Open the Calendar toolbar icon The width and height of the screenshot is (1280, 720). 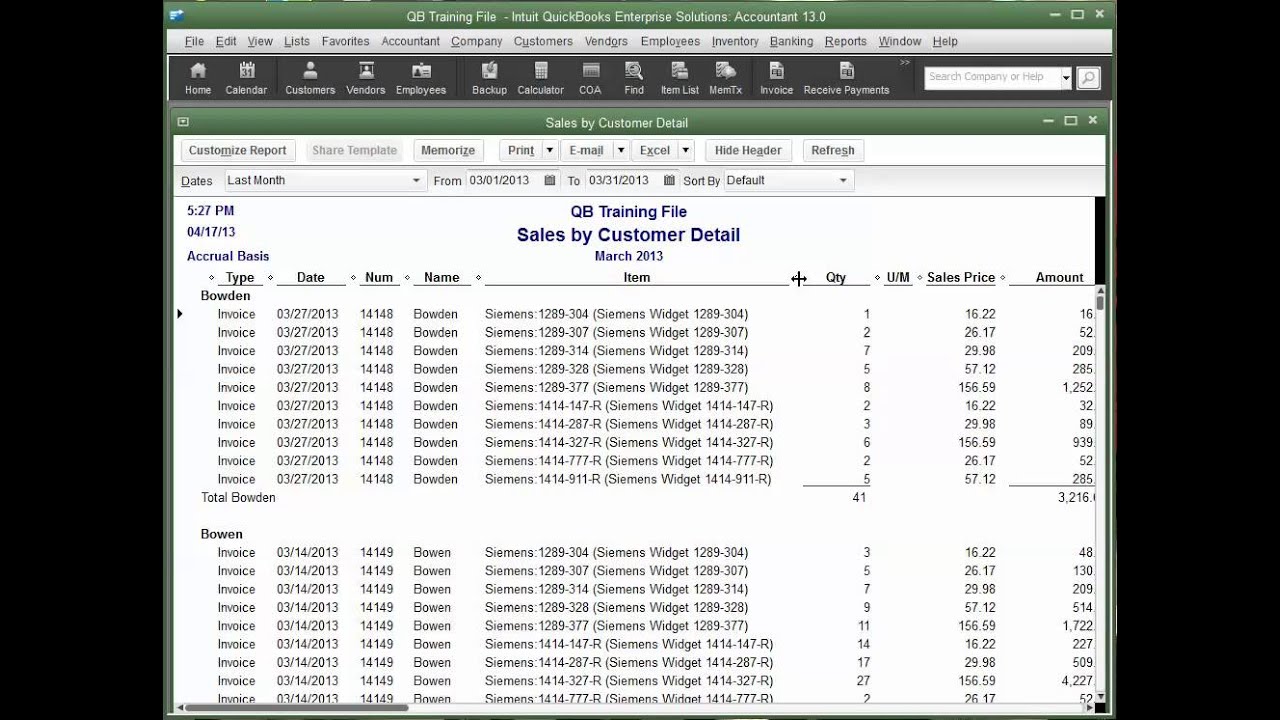click(x=246, y=78)
